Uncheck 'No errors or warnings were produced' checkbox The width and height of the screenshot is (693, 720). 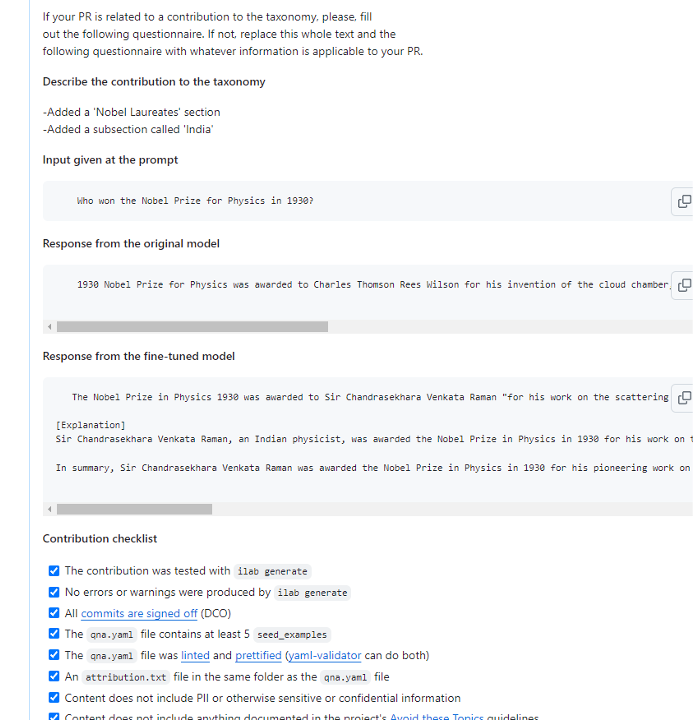pyautogui.click(x=54, y=592)
